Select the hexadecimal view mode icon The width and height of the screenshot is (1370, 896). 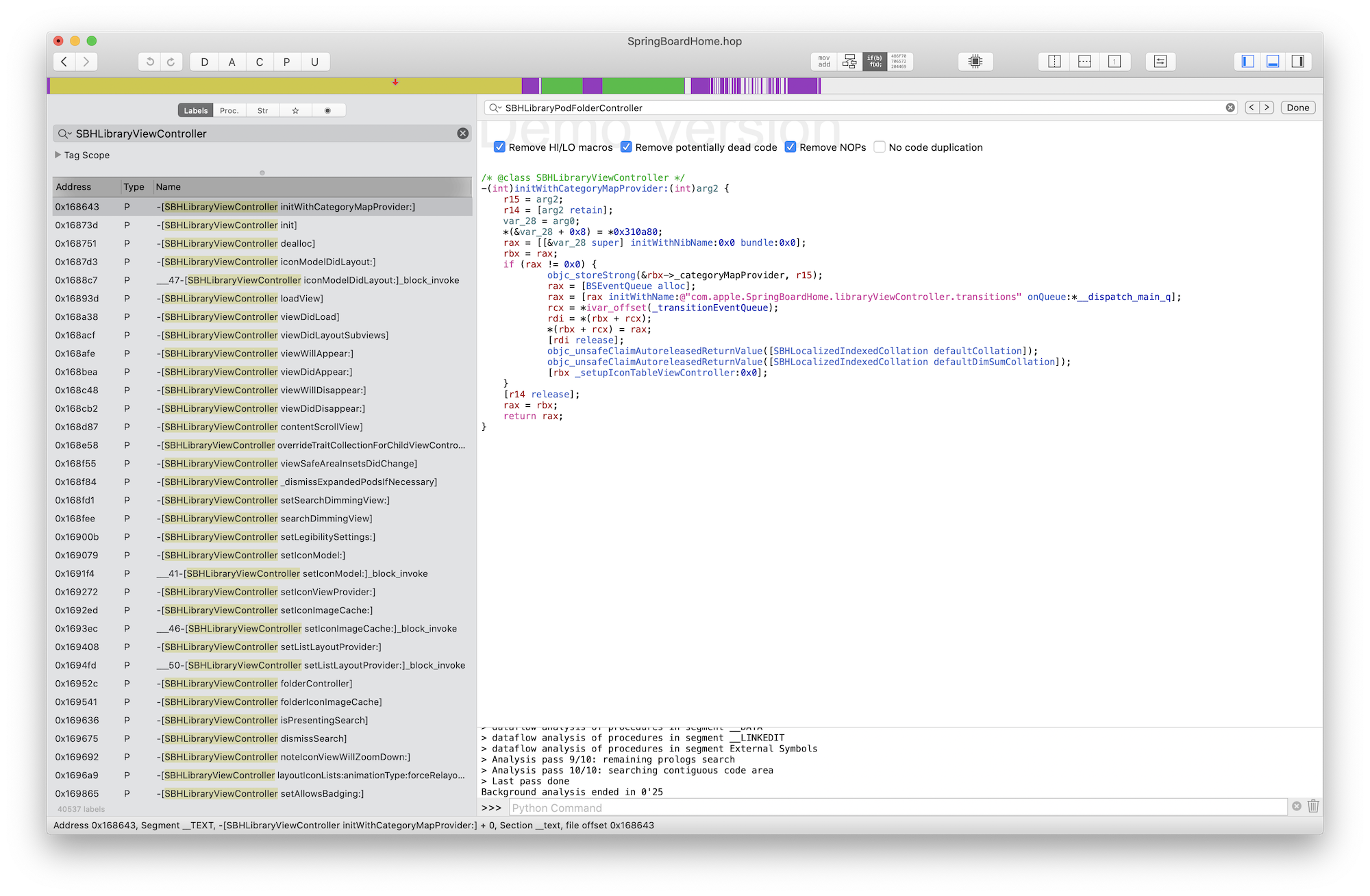click(x=899, y=62)
